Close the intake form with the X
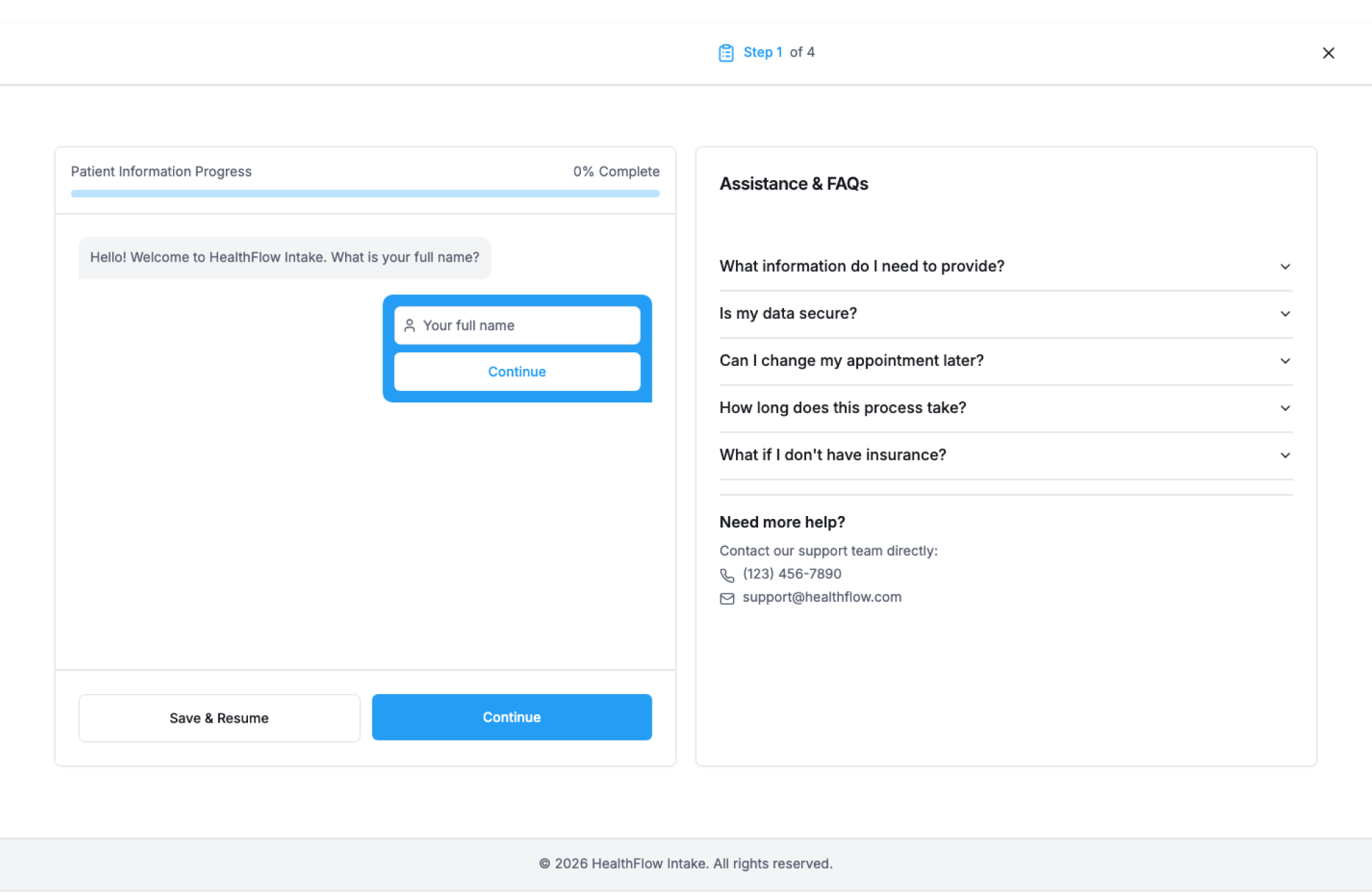 pyautogui.click(x=1328, y=53)
